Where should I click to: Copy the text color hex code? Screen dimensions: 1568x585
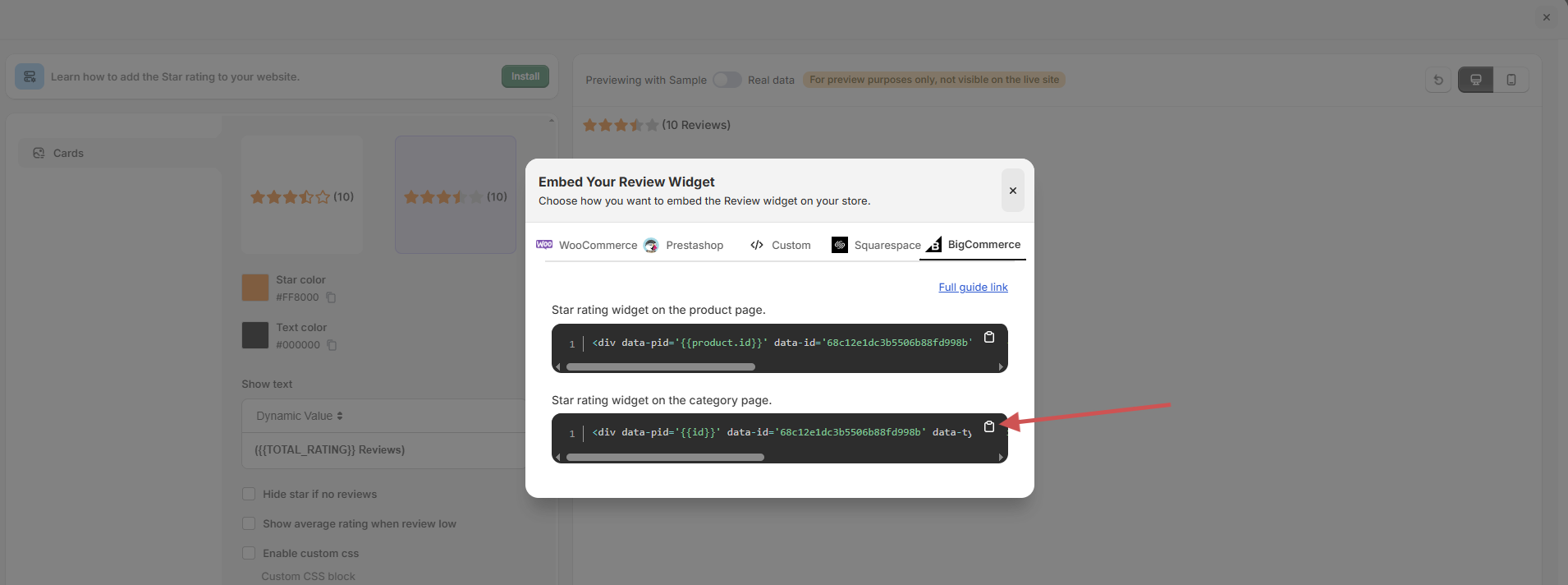(x=332, y=345)
